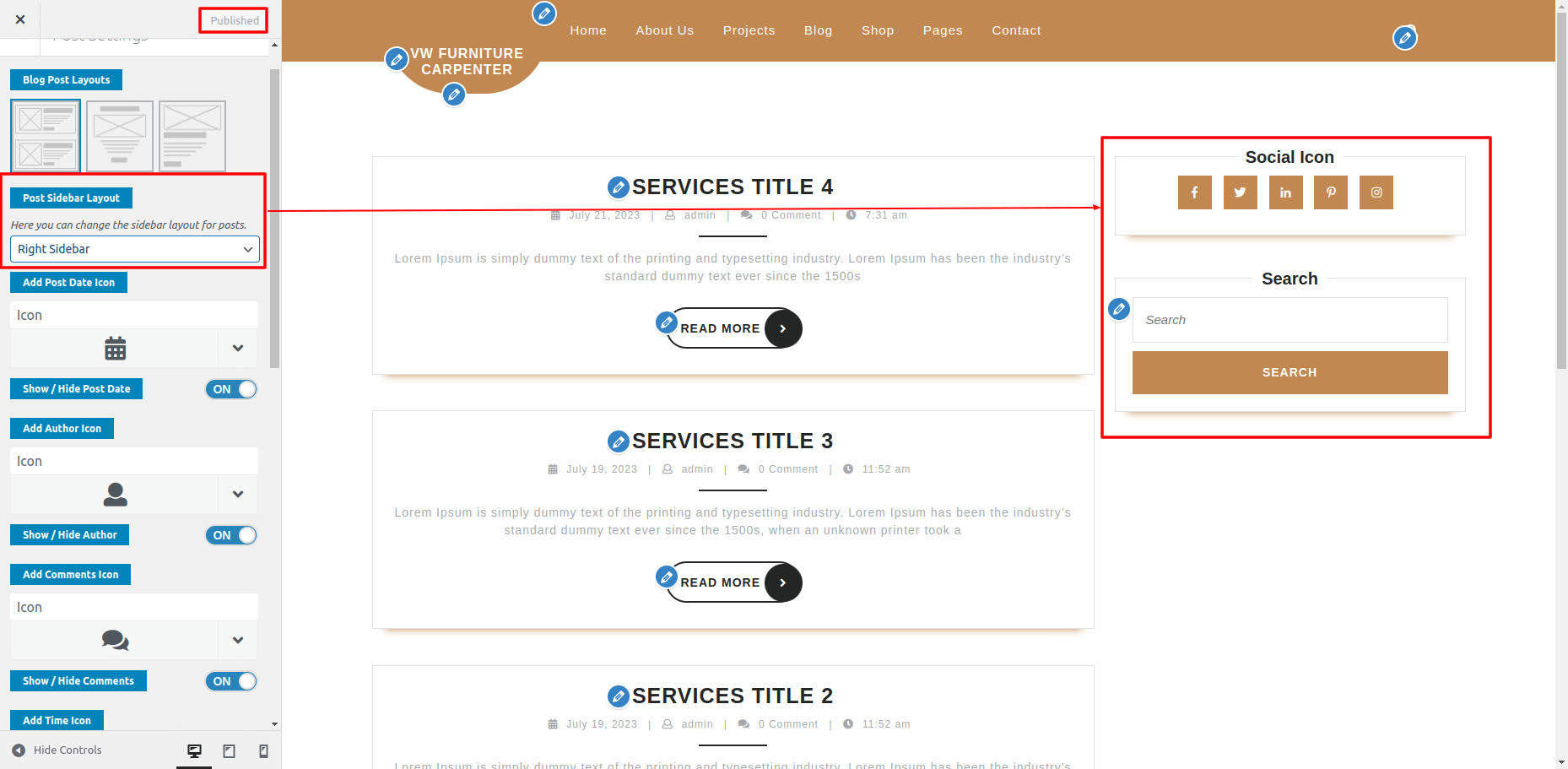Toggle Show / Hide Author switch
The image size is (1568, 769).
230,535
